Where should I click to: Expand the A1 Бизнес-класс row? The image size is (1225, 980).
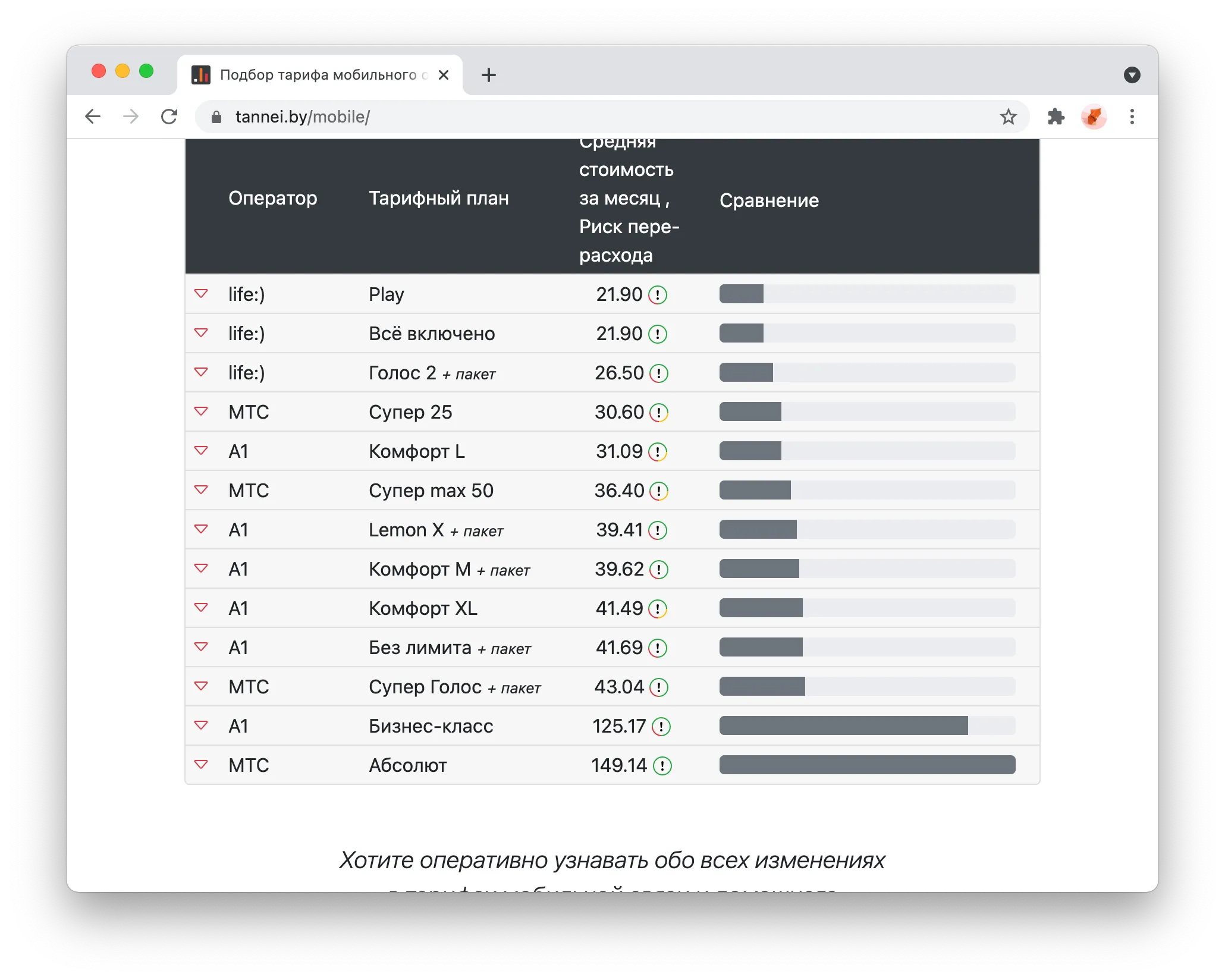pos(201,725)
